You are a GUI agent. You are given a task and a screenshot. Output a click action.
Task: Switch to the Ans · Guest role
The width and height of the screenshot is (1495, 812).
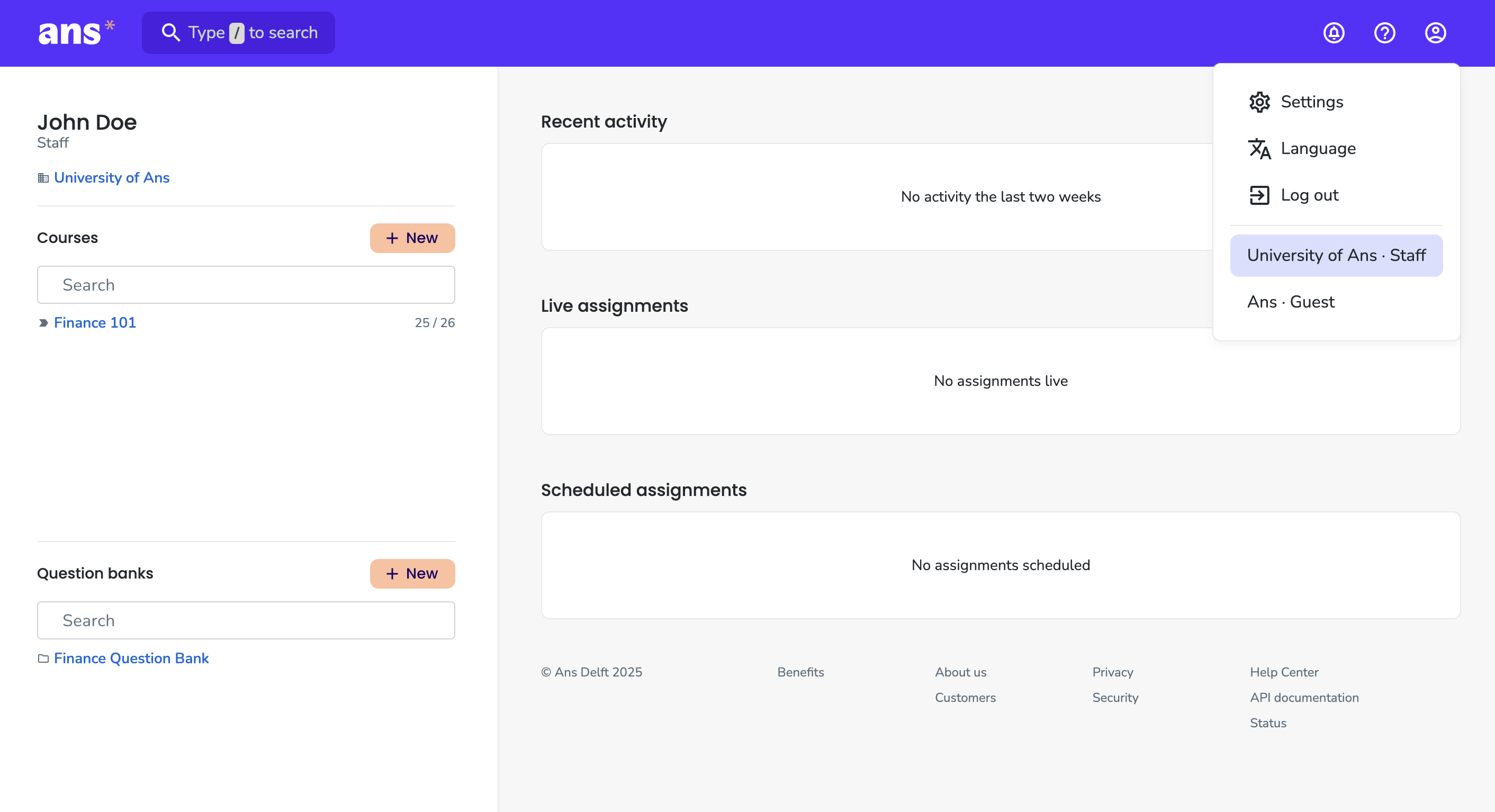pyautogui.click(x=1290, y=301)
